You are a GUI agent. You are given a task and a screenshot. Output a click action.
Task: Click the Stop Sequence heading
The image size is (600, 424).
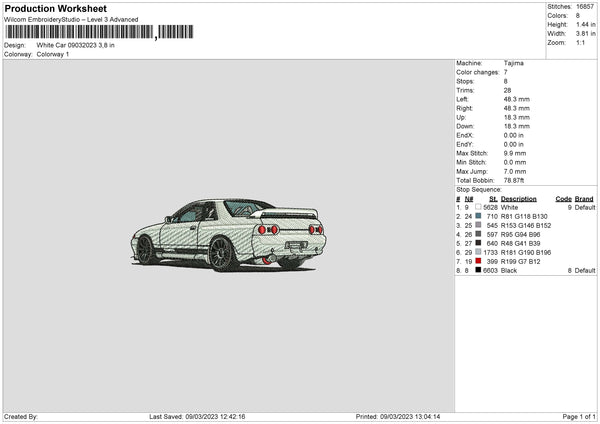(x=479, y=188)
